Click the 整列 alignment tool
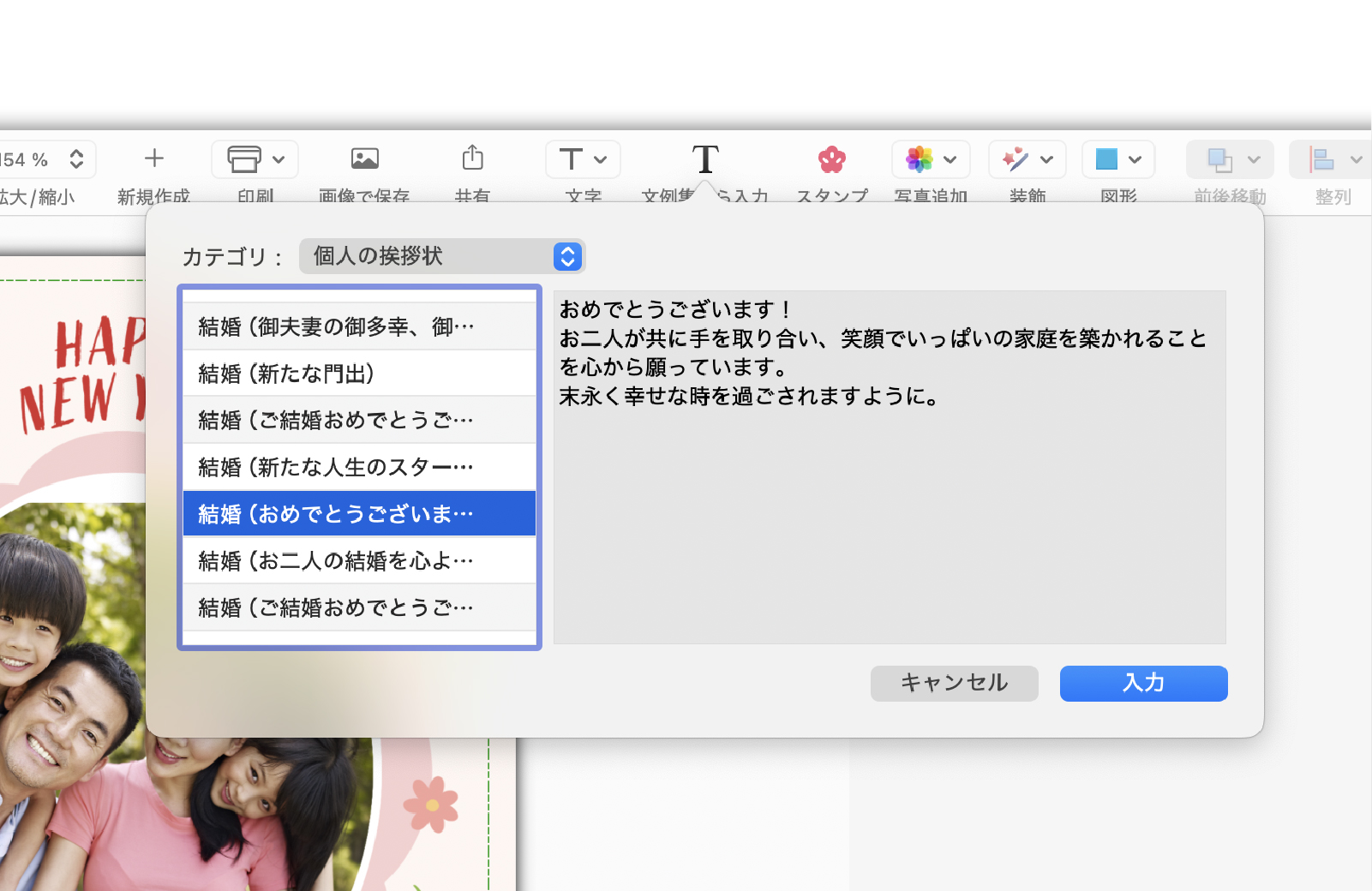The width and height of the screenshot is (1372, 891). pyautogui.click(x=1322, y=159)
